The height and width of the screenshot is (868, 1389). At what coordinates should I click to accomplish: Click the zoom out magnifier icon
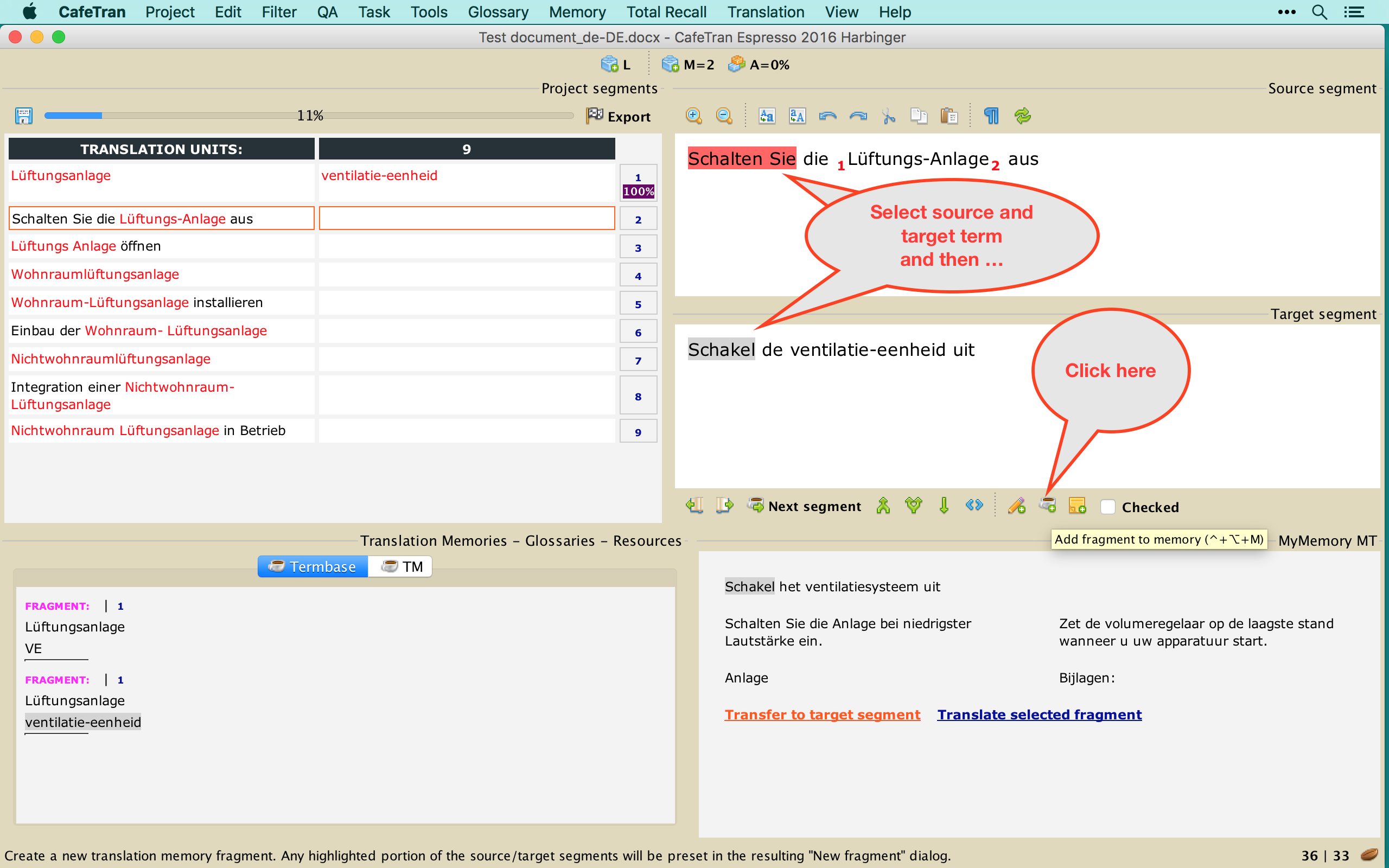pos(724,116)
